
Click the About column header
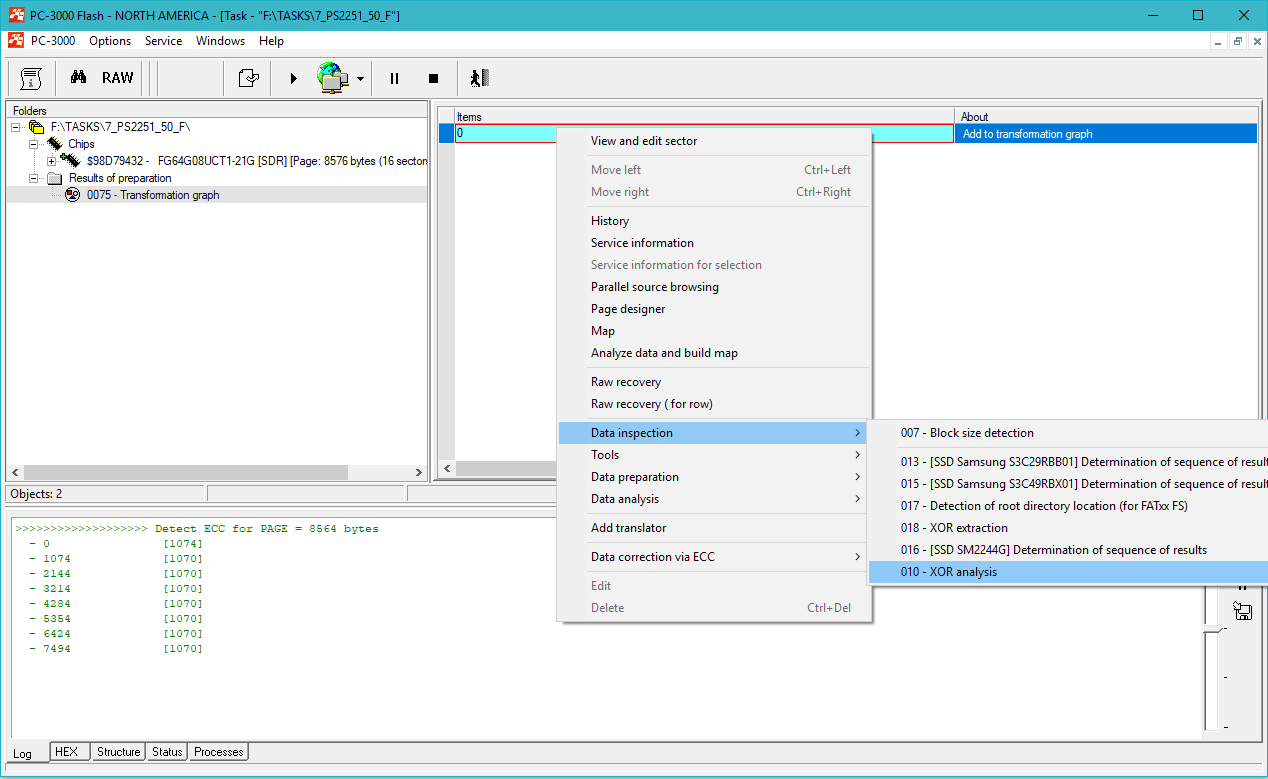pos(1106,117)
